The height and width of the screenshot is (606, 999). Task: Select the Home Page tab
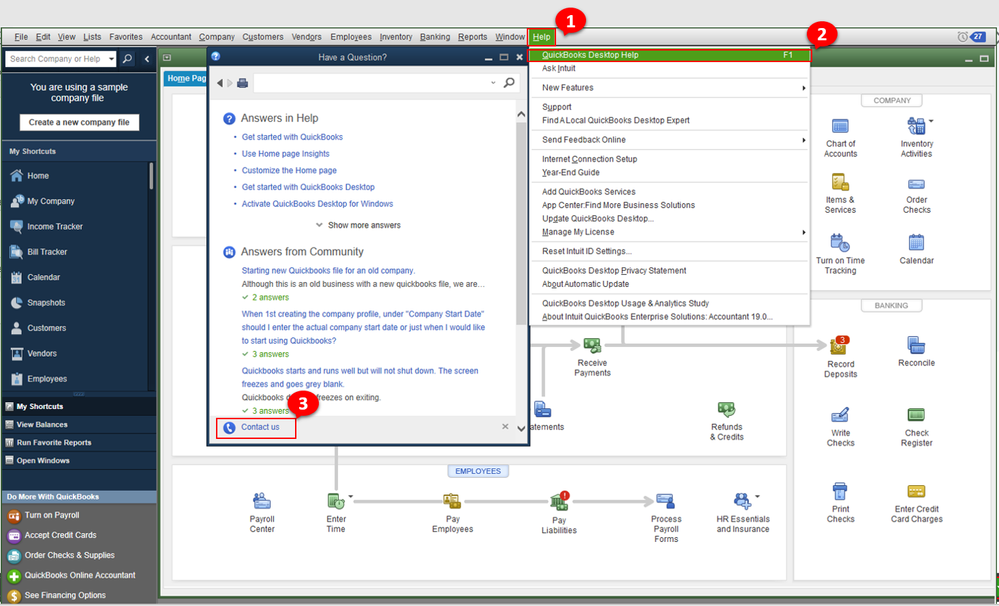[185, 78]
